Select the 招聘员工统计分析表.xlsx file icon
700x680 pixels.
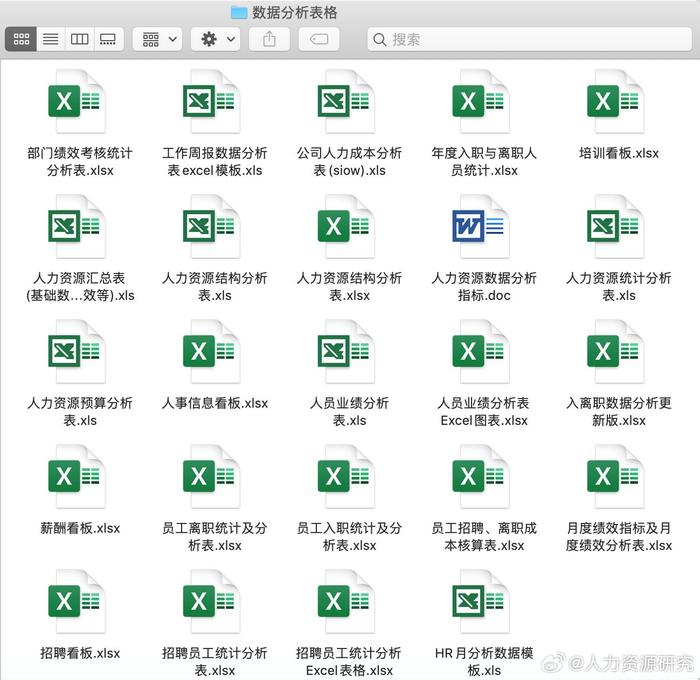(x=211, y=602)
